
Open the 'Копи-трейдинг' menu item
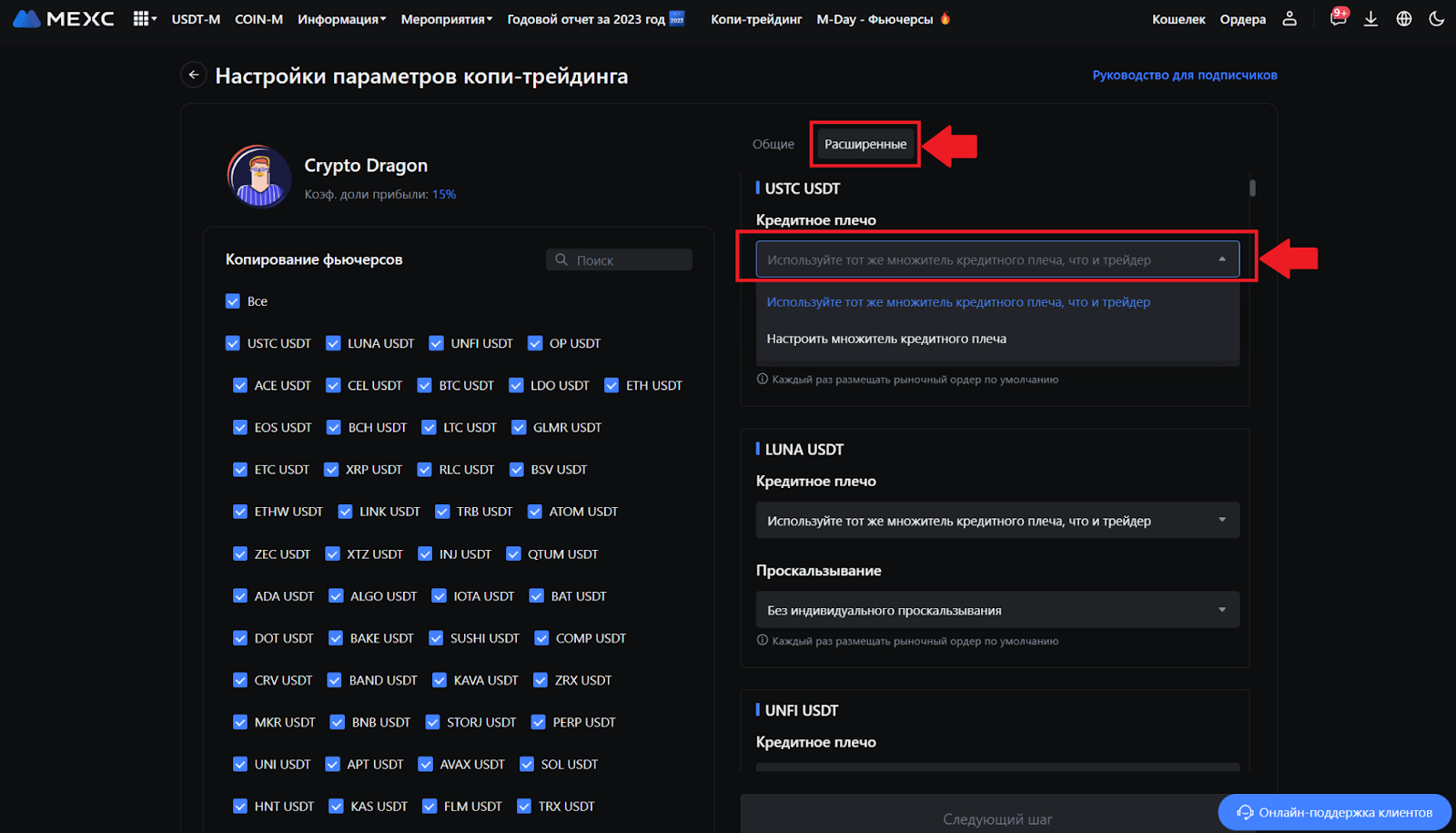tap(755, 19)
